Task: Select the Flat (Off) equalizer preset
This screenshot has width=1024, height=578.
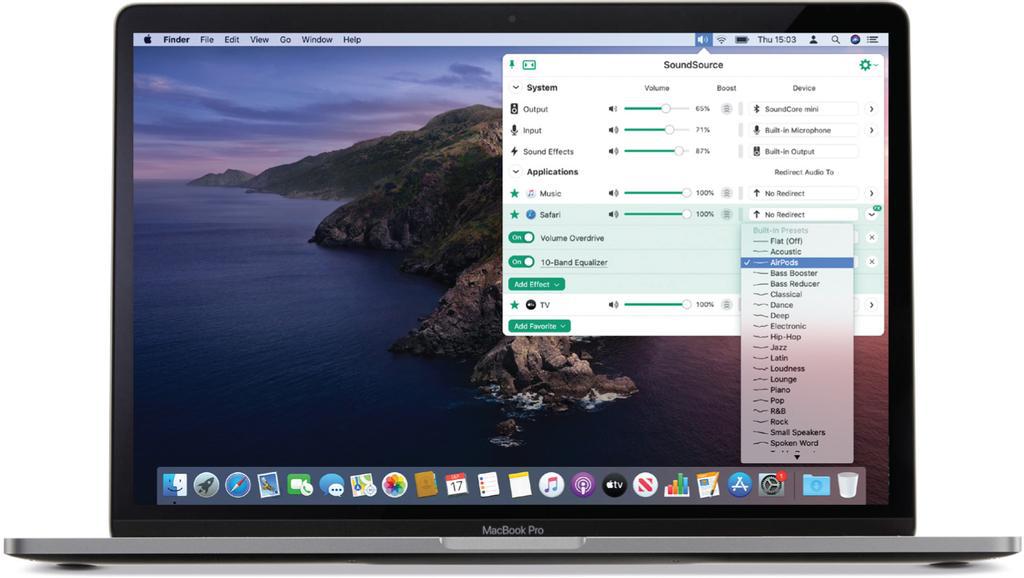Action: 797,241
